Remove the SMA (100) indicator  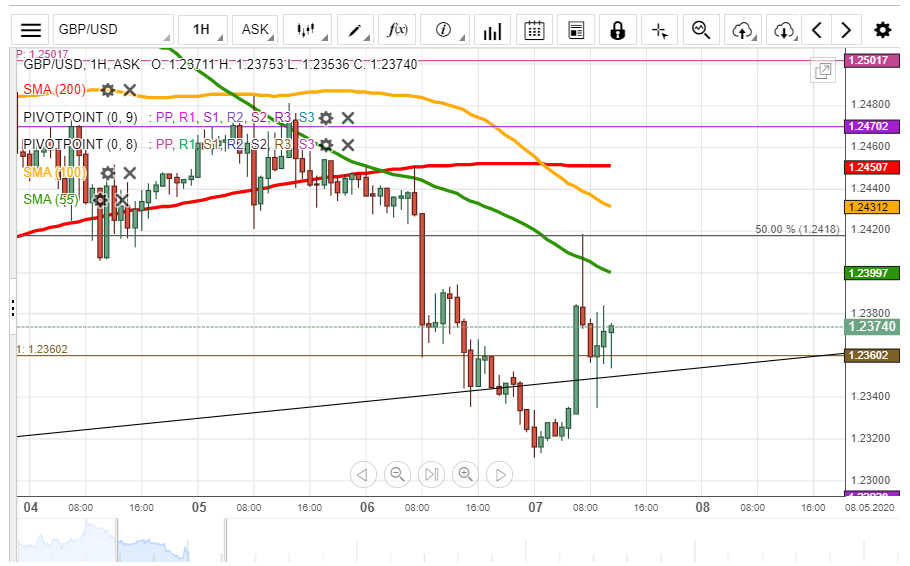click(x=130, y=173)
